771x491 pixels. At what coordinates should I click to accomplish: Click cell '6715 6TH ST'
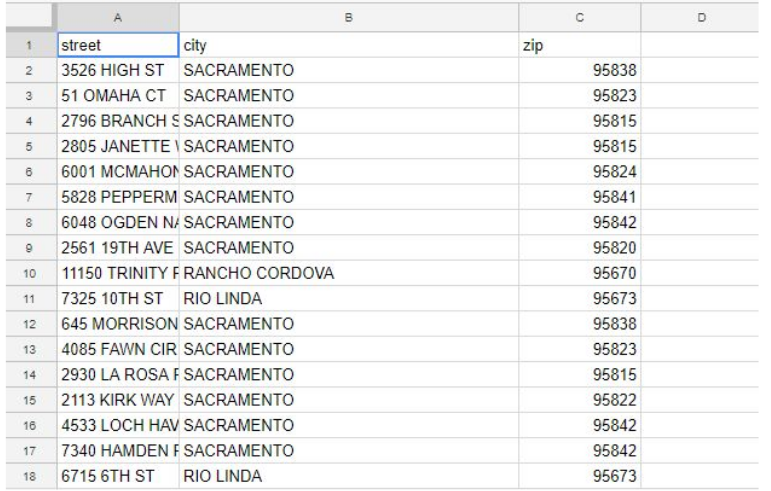(x=118, y=476)
